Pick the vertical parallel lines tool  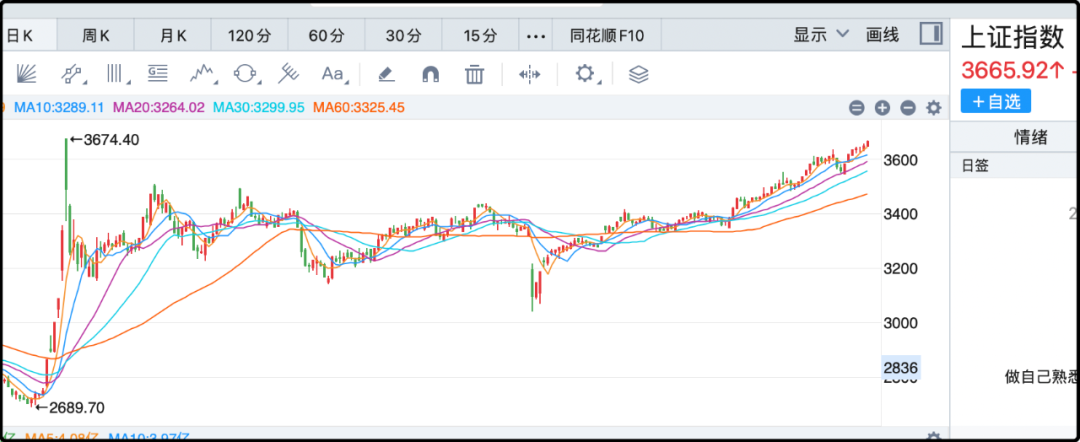[x=117, y=74]
